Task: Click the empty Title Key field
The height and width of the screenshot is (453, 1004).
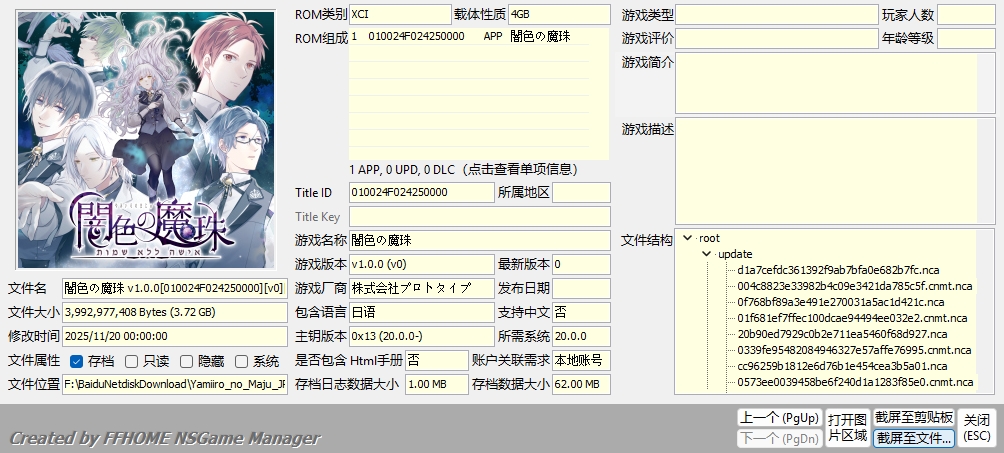Action: [x=480, y=217]
